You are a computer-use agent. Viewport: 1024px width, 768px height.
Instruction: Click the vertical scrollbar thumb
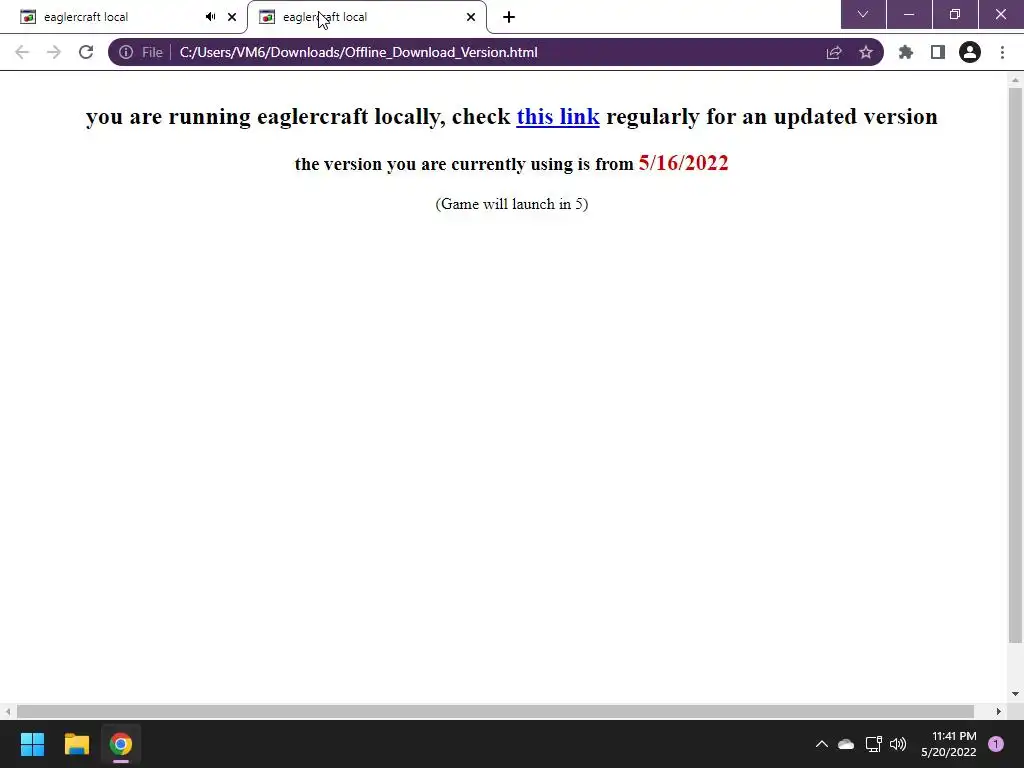(x=1015, y=365)
